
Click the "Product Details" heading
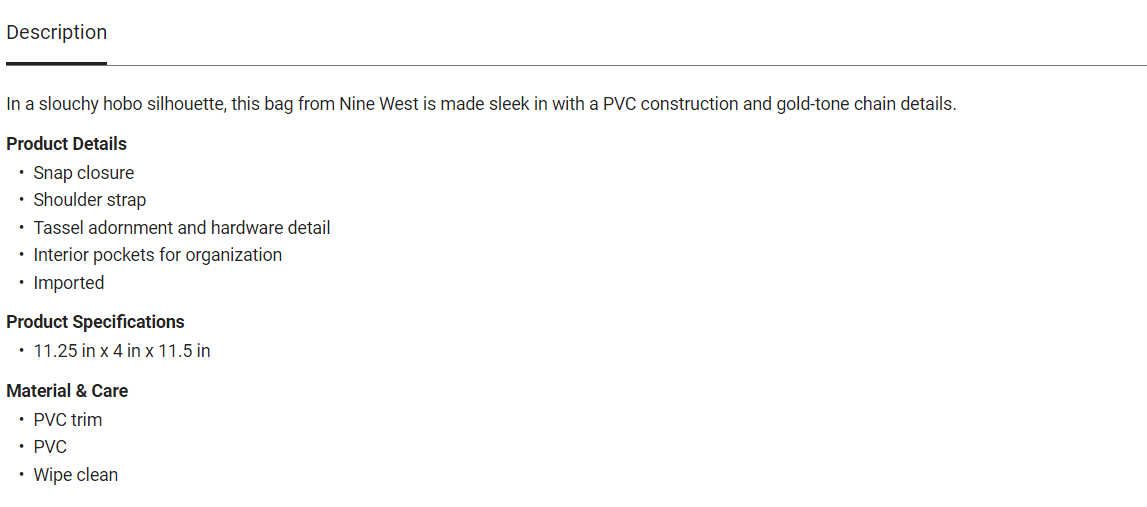point(66,144)
